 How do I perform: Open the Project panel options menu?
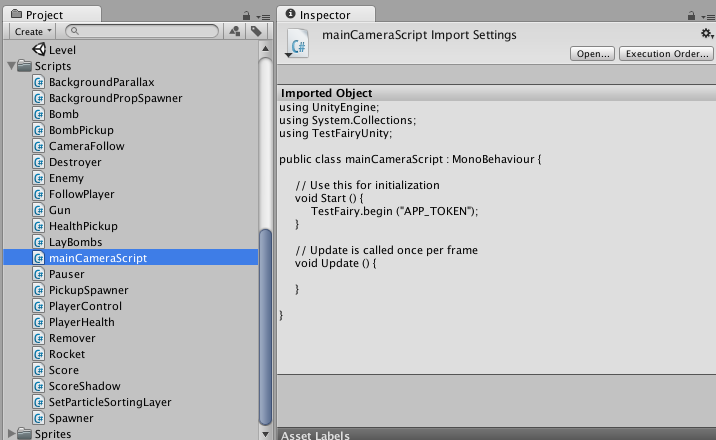pos(263,17)
